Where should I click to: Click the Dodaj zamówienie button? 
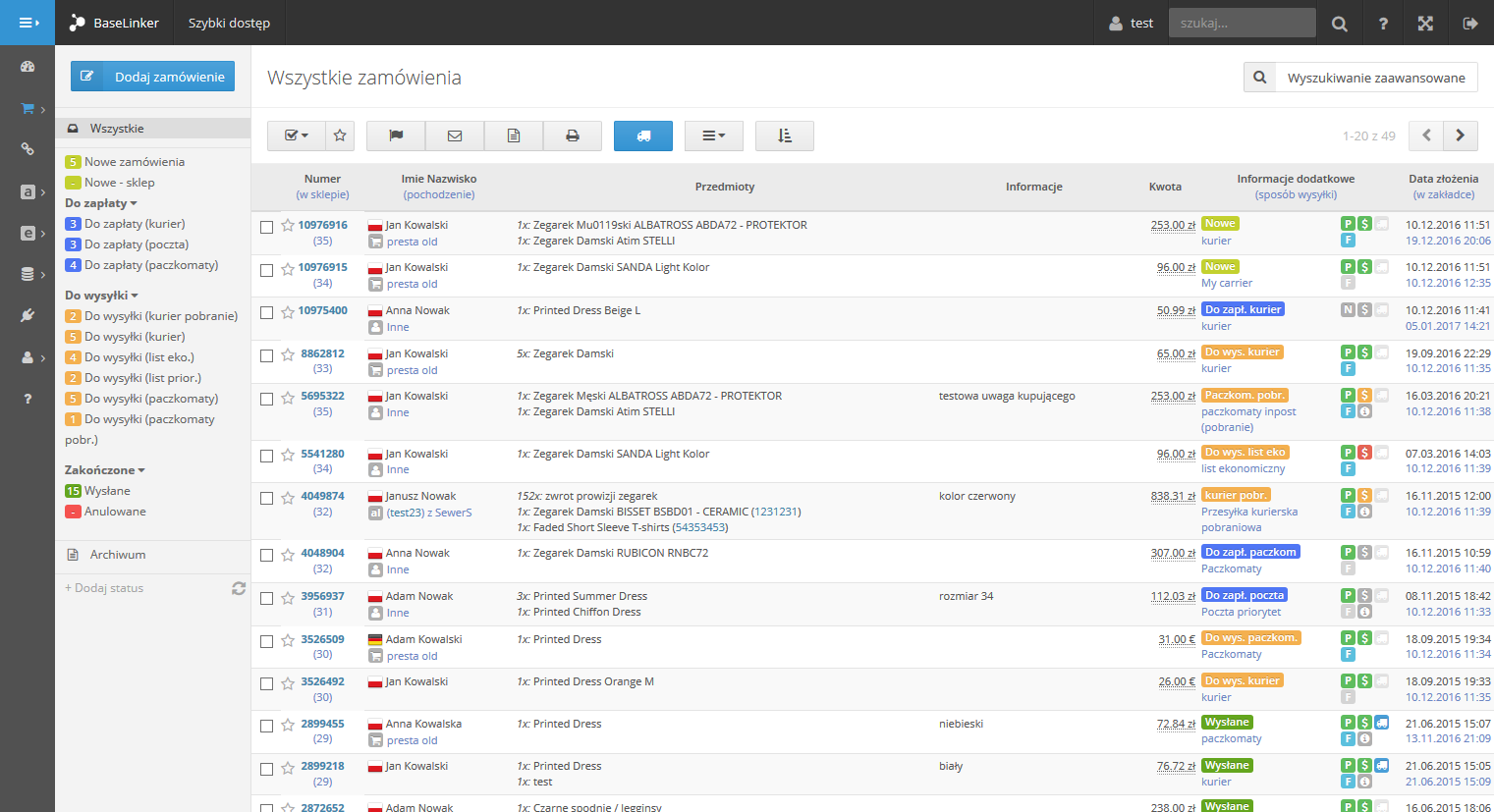coord(152,77)
